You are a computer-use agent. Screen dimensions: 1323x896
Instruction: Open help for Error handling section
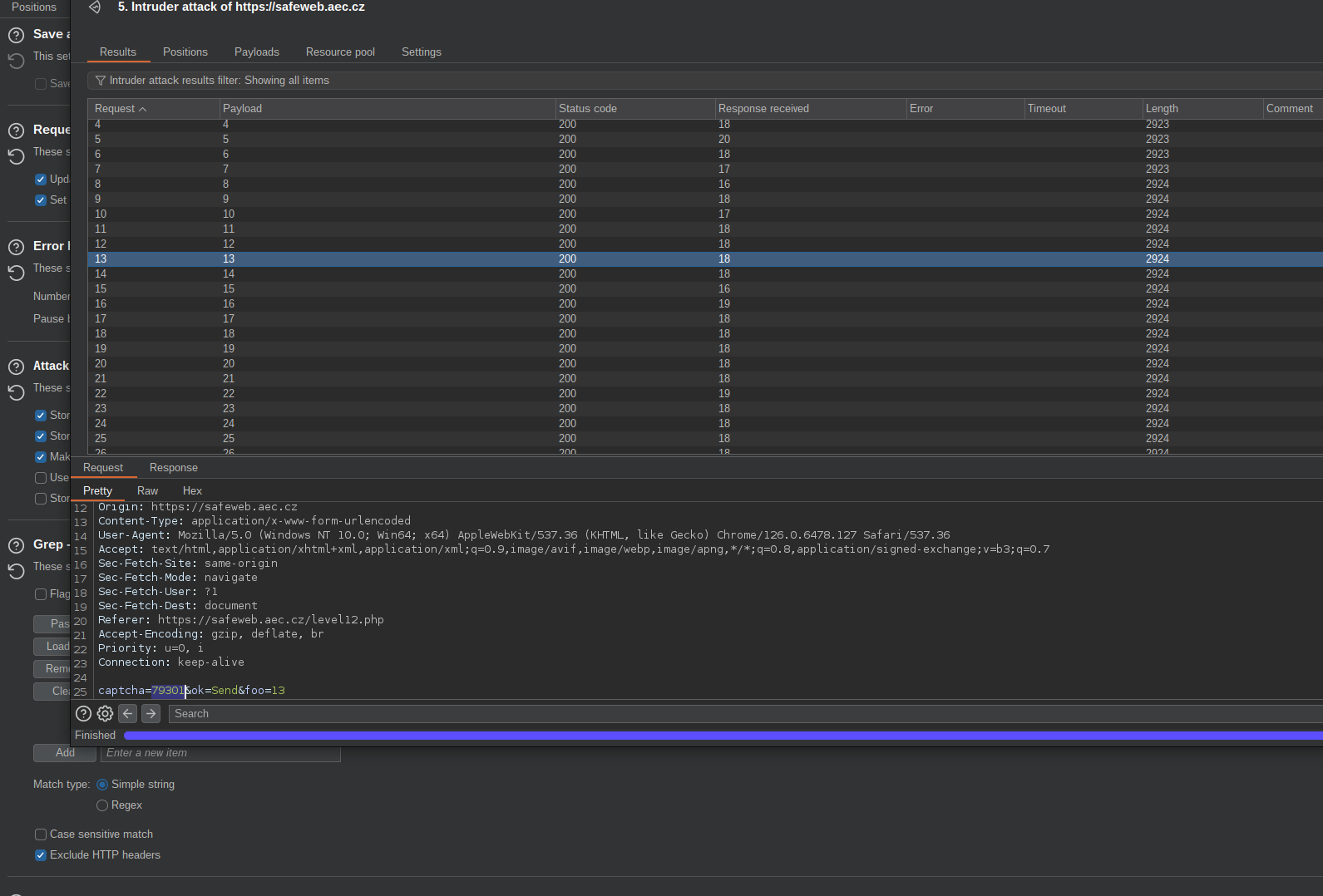click(16, 248)
